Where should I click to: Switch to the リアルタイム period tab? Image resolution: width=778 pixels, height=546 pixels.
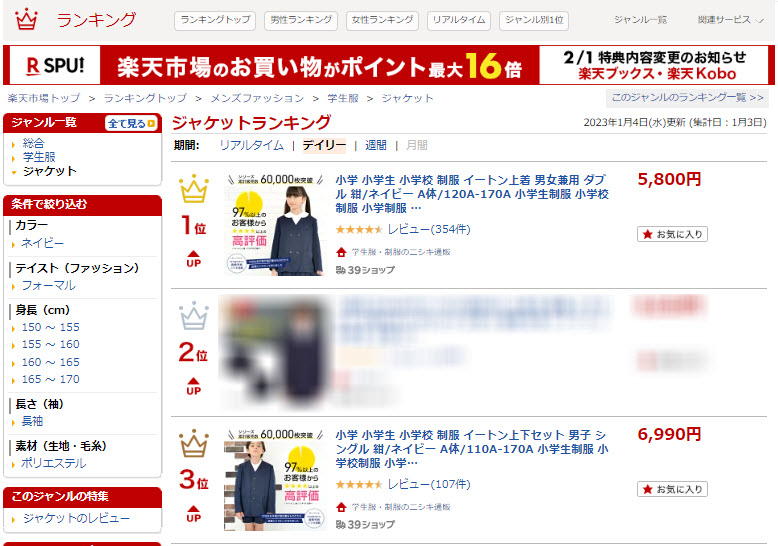(x=252, y=145)
